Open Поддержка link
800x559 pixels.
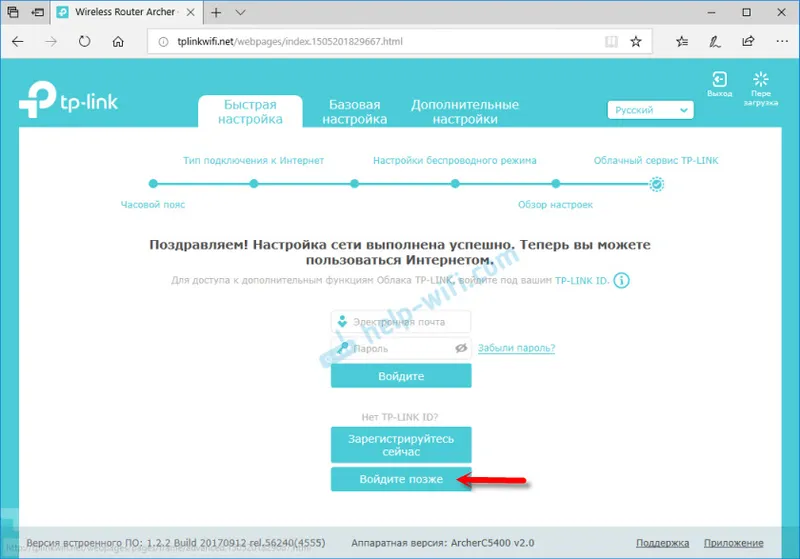662,543
